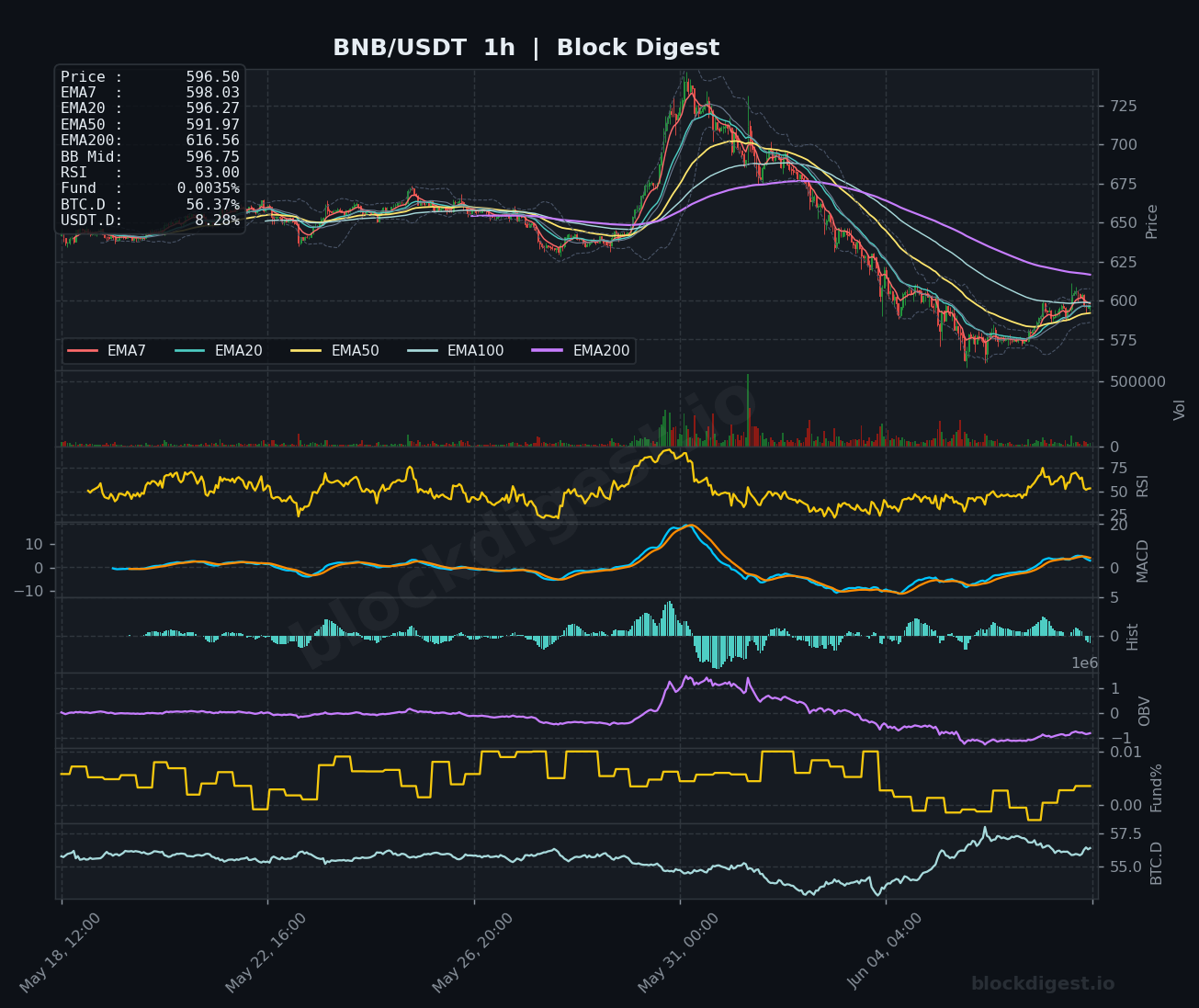Click the EMA20 value 596.27 in info box
The width and height of the screenshot is (1199, 1008).
[212, 108]
